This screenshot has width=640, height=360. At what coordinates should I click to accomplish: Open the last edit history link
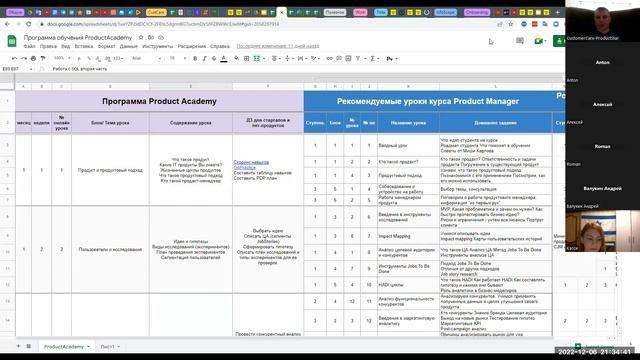278,46
